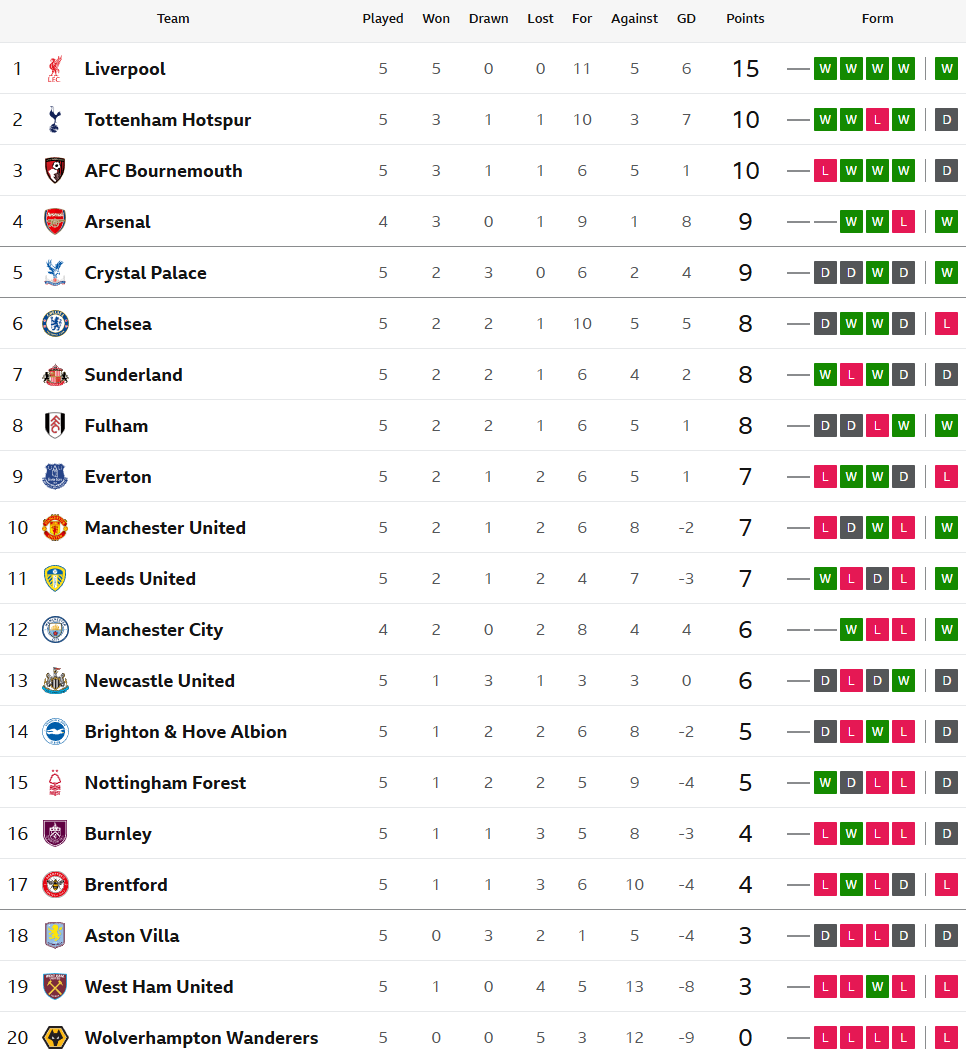Open the Nottingham Forest team page
The width and height of the screenshot is (966, 1058).
pyautogui.click(x=165, y=783)
